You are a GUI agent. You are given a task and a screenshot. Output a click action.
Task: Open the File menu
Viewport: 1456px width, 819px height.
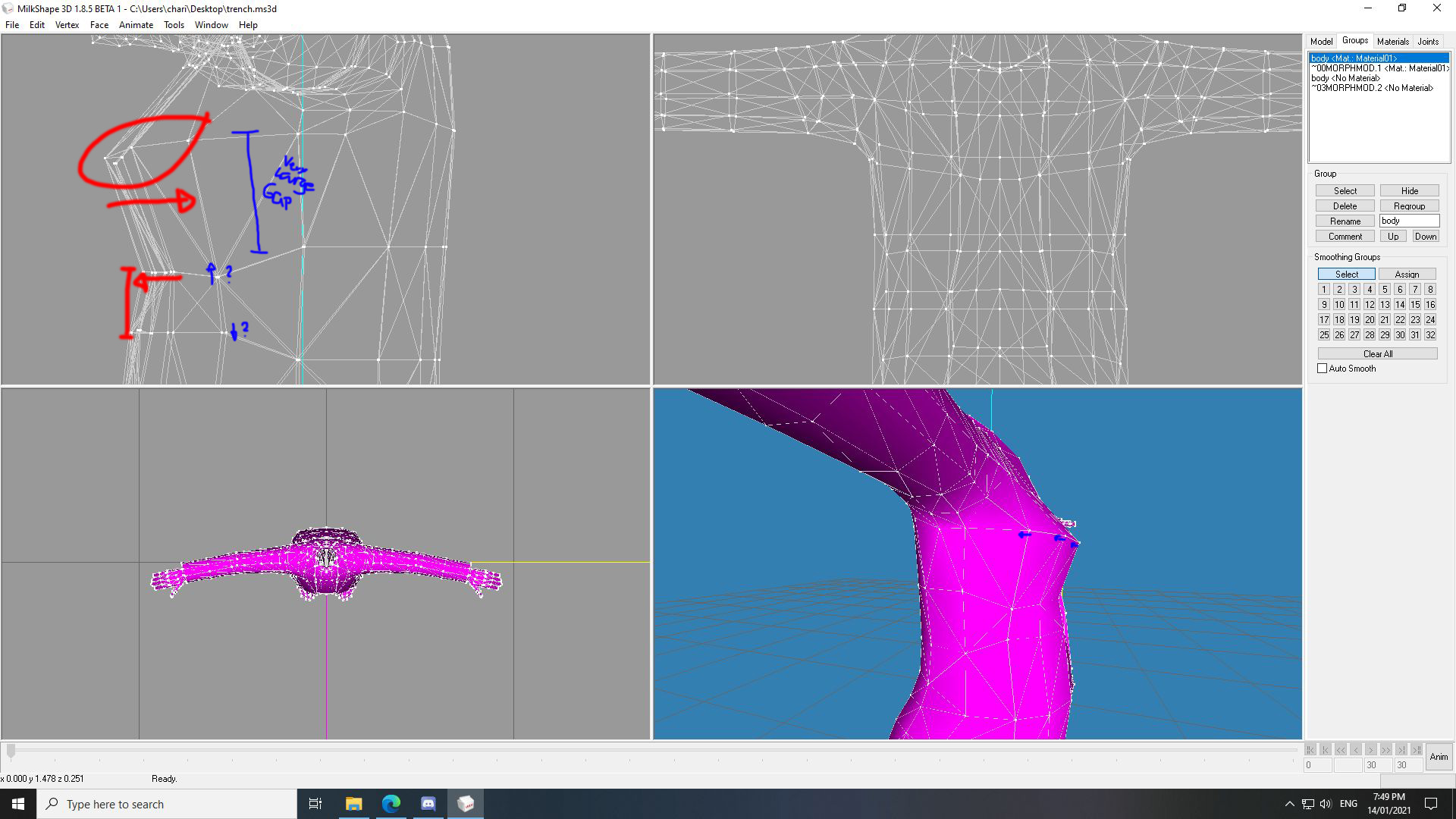pos(12,25)
